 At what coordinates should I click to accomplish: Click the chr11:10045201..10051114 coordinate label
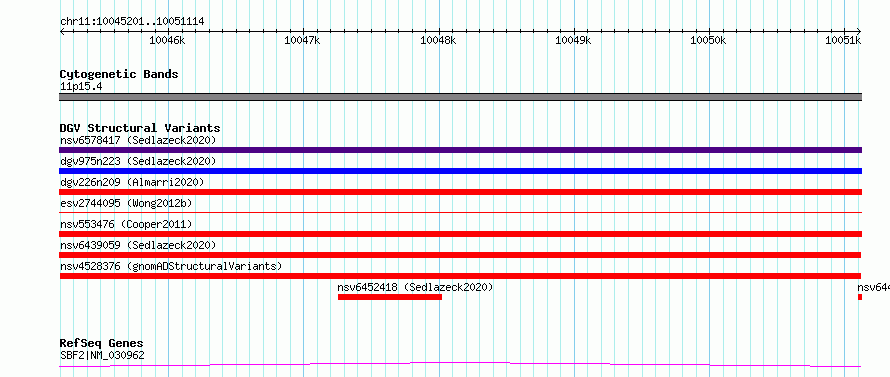tap(132, 22)
